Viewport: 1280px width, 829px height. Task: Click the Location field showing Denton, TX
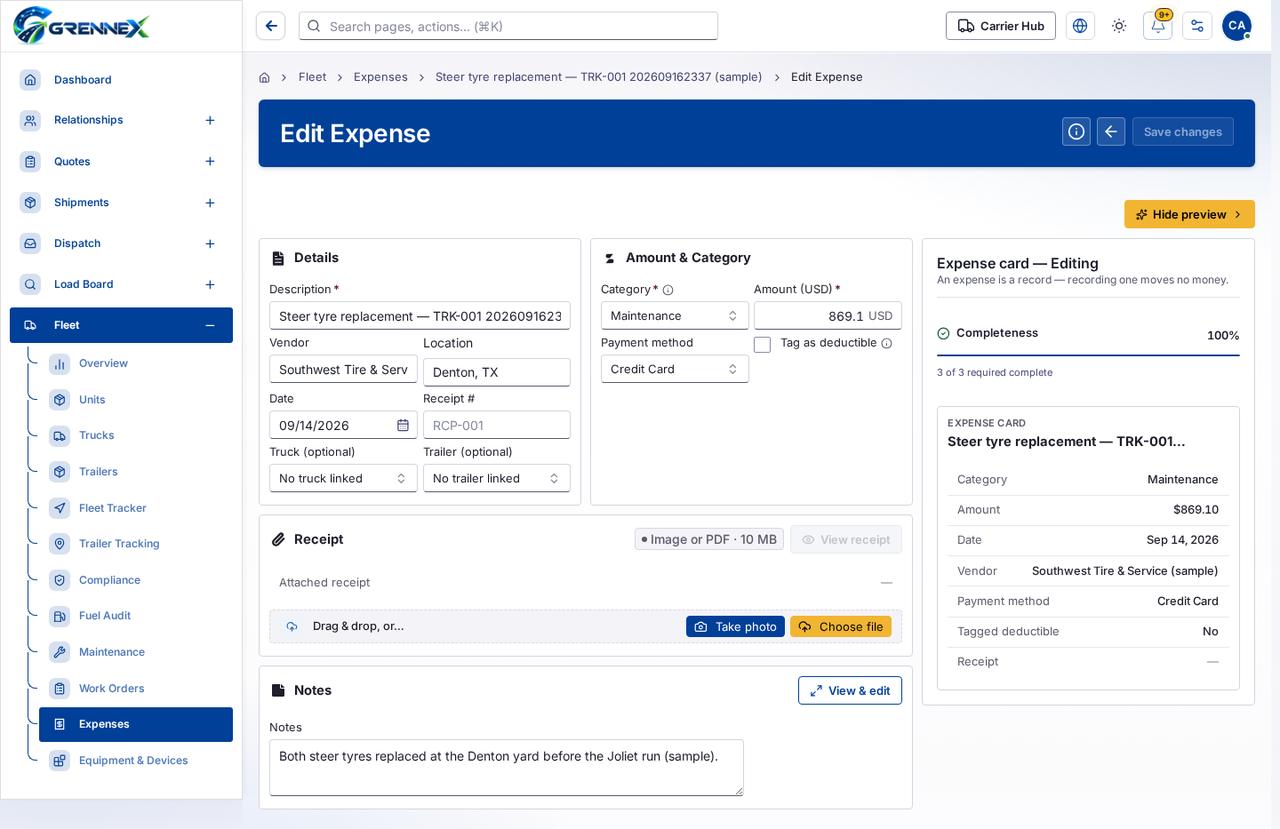[497, 372]
